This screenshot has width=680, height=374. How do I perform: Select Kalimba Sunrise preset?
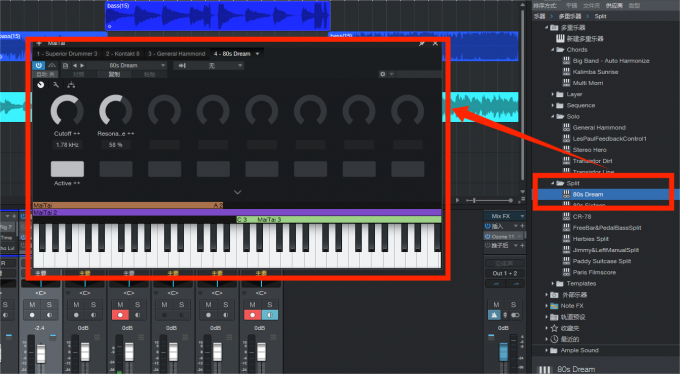(595, 72)
